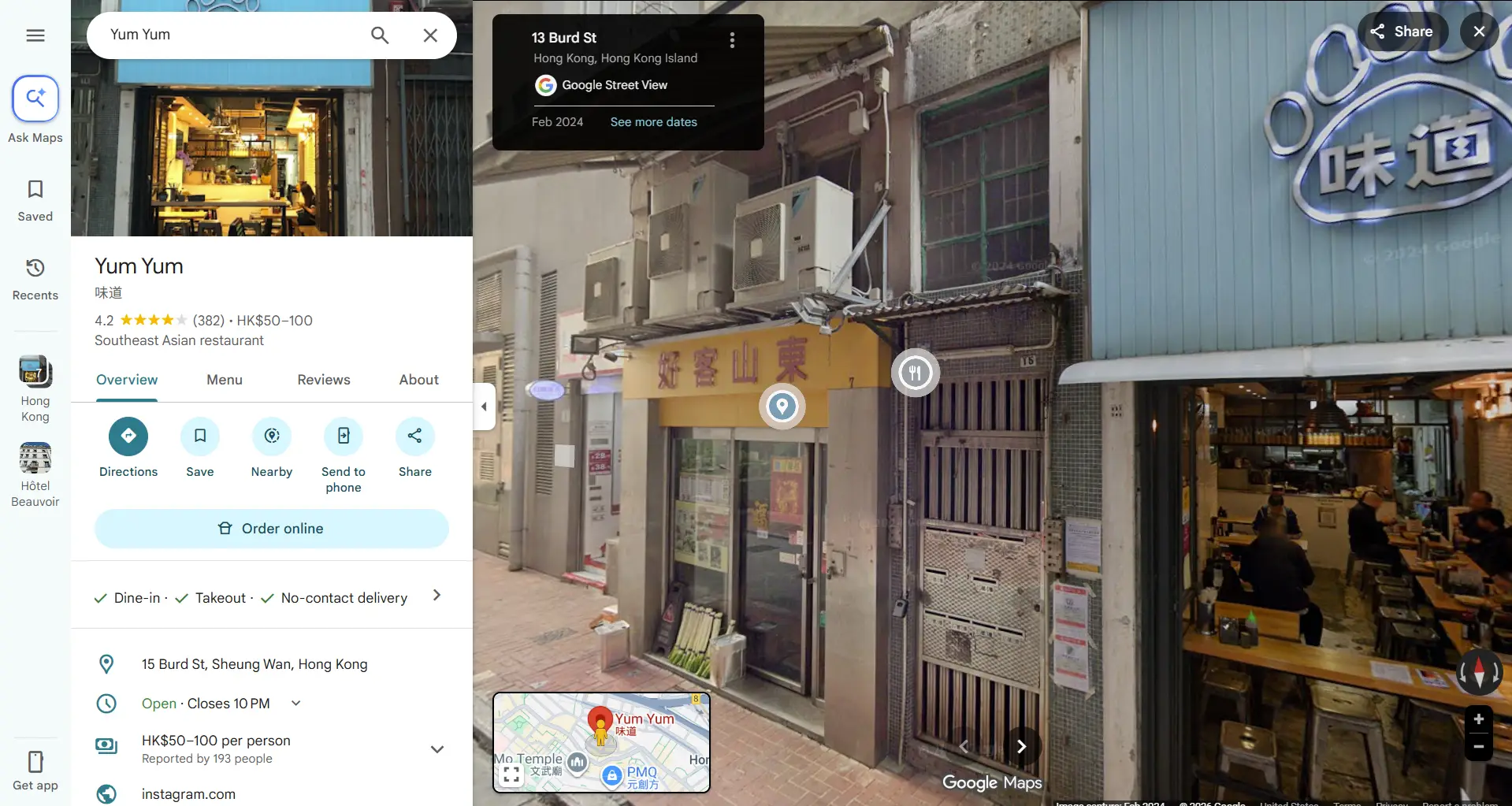Expand service options chevron
Image resolution: width=1512 pixels, height=806 pixels.
[x=437, y=596]
